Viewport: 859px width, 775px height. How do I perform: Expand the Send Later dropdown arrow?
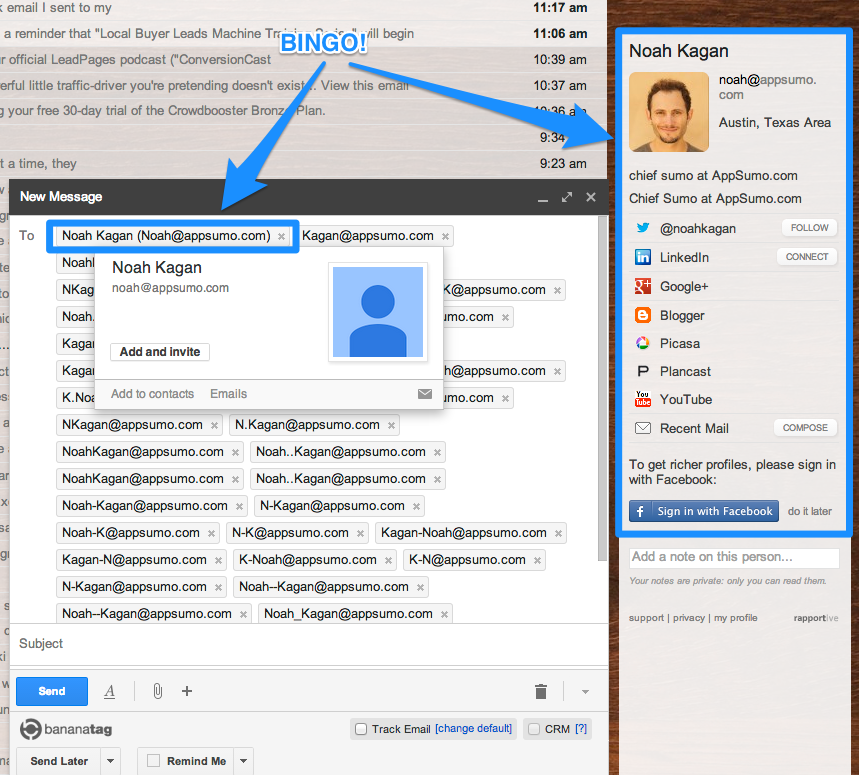pyautogui.click(x=110, y=761)
